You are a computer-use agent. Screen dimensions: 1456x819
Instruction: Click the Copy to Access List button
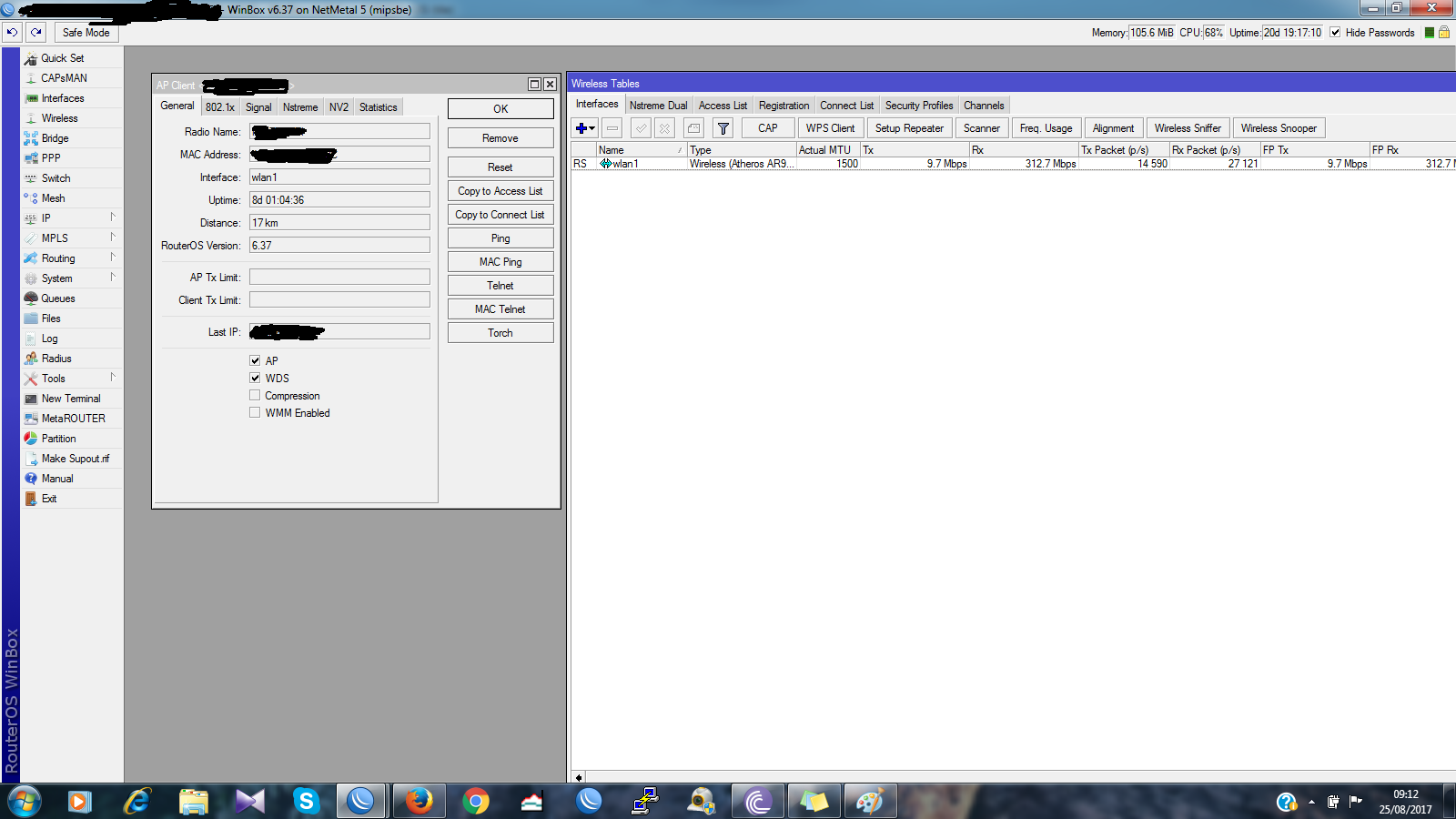(500, 191)
